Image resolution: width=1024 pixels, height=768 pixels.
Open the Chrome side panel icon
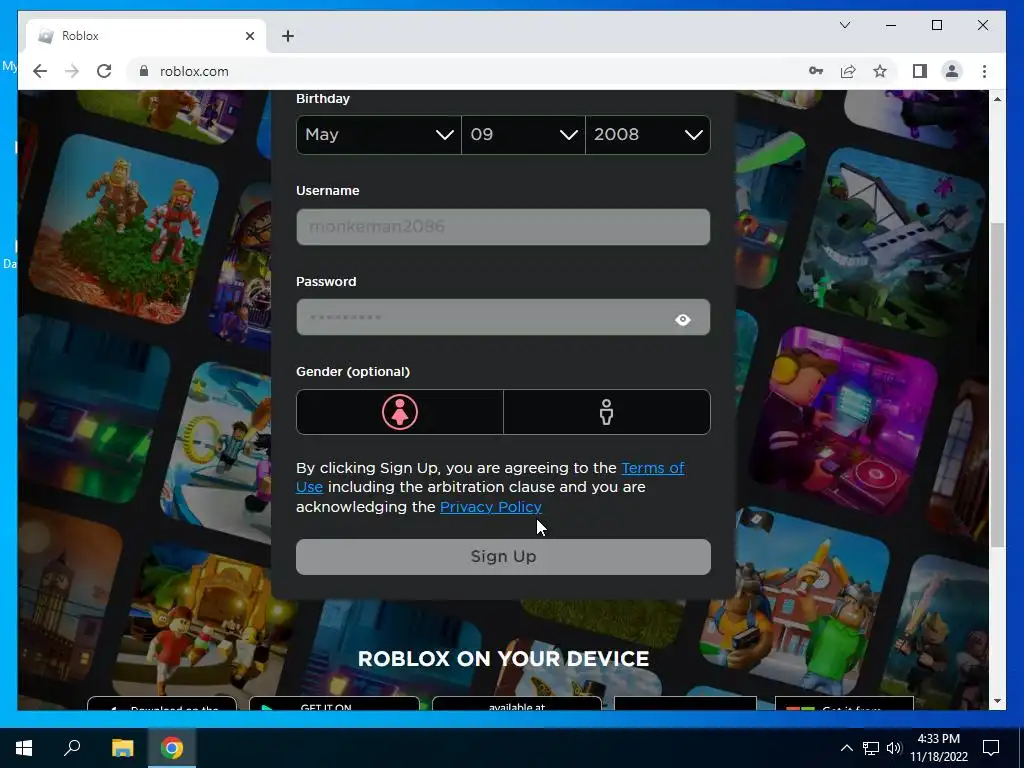(920, 71)
